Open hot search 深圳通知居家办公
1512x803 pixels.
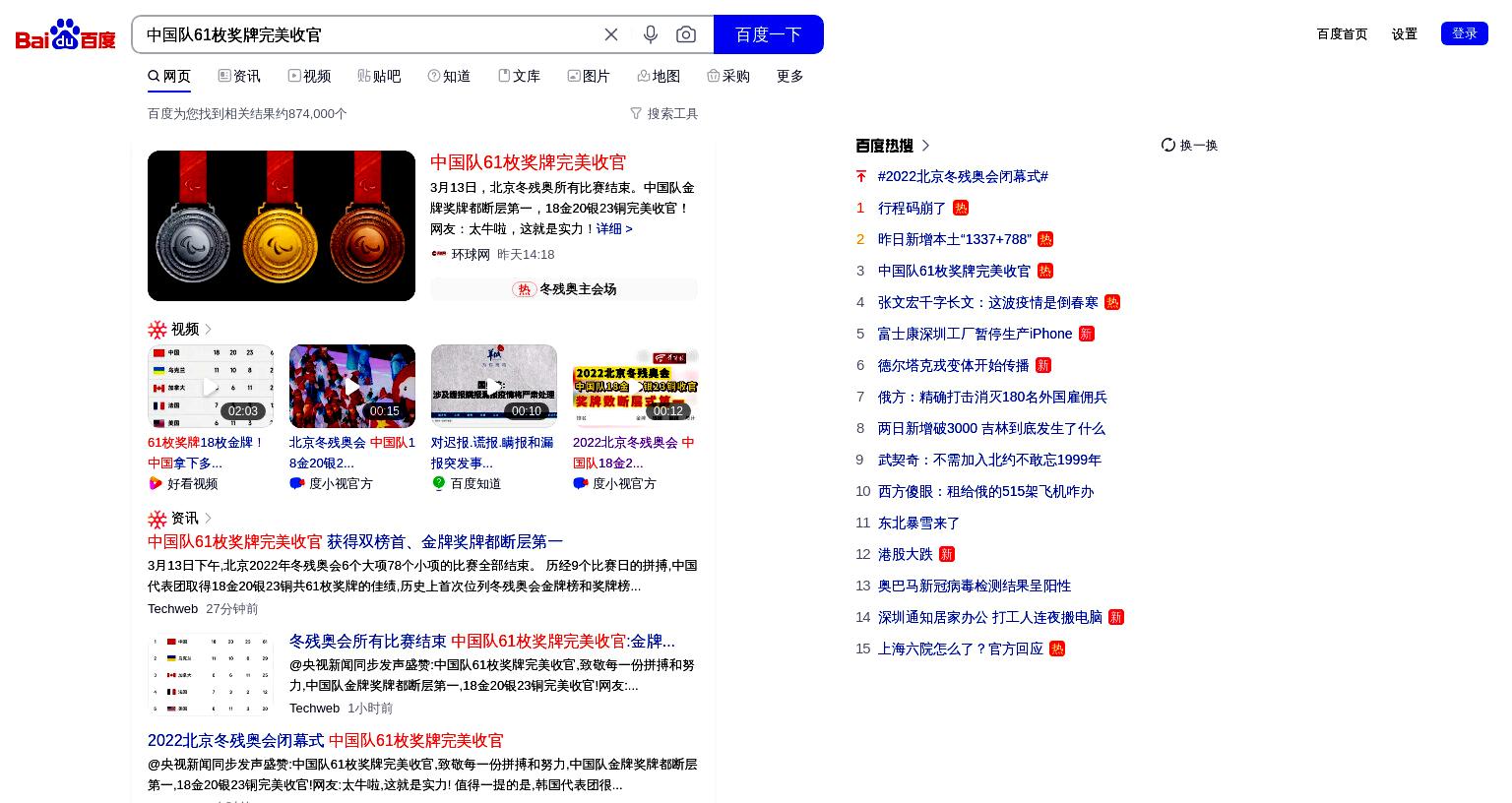click(x=990, y=617)
